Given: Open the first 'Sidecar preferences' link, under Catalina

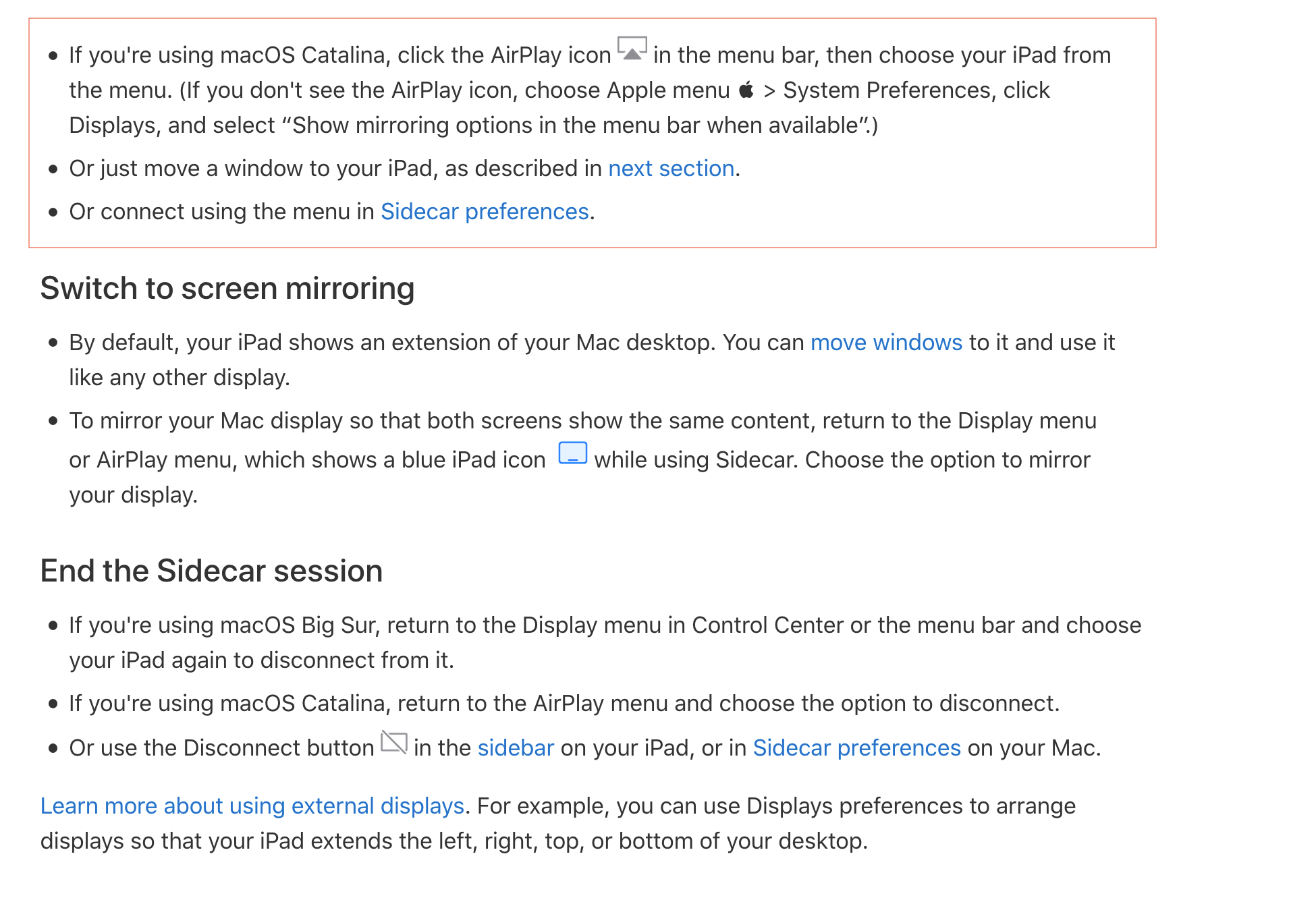Looking at the screenshot, I should (x=485, y=211).
